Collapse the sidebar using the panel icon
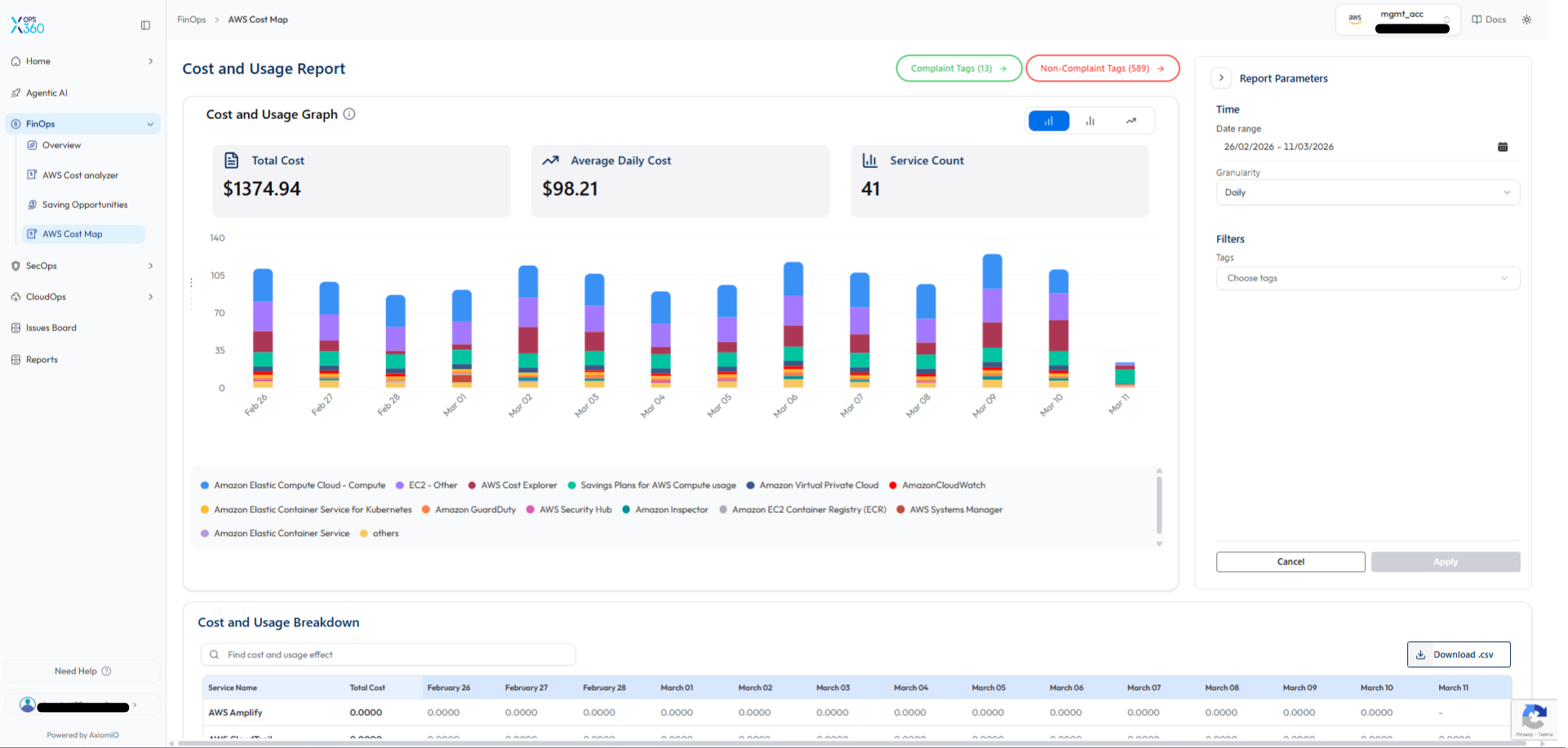1568x748 pixels. click(145, 25)
